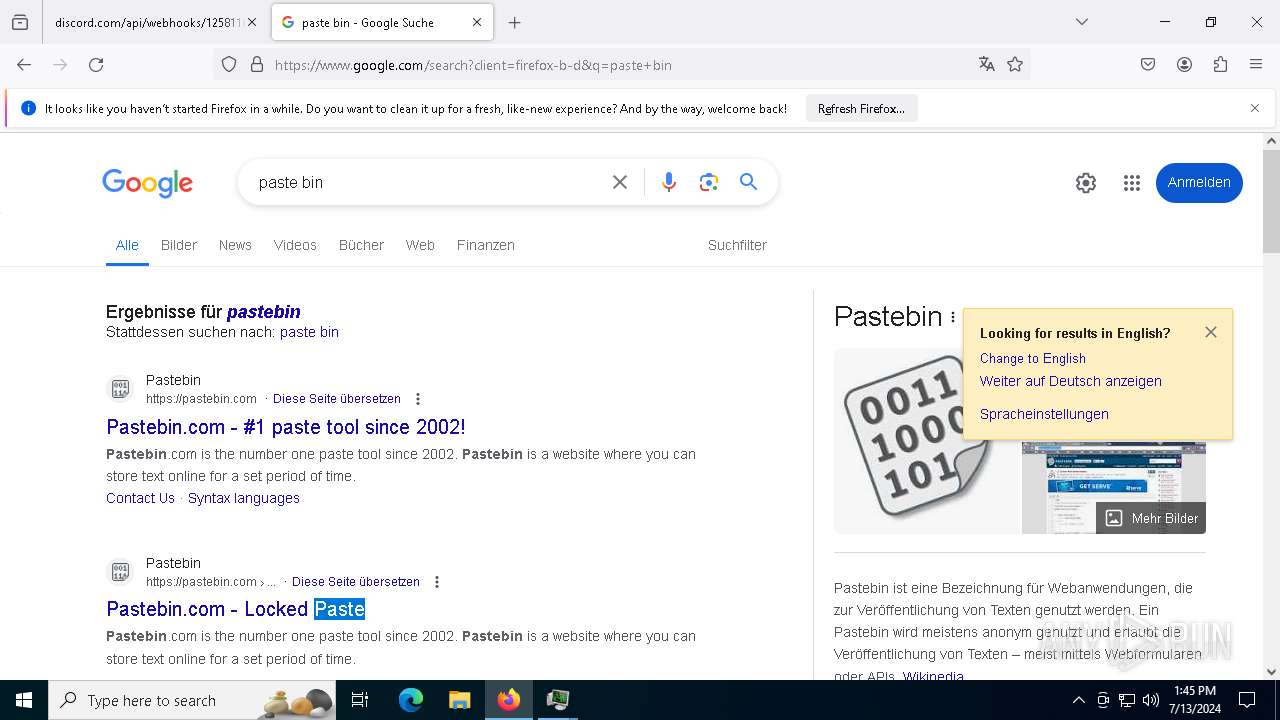
Task: Click the page vertical scrollbar
Action: pyautogui.click(x=1271, y=405)
